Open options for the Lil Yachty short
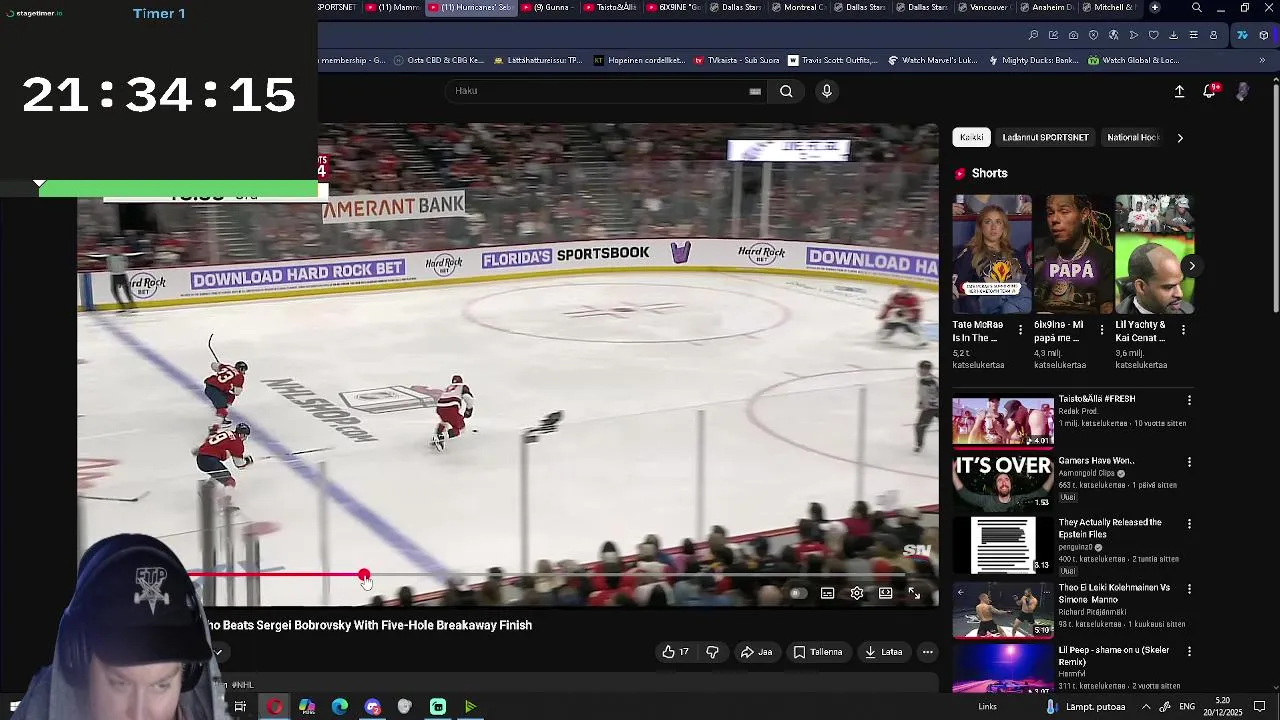This screenshot has height=720, width=1280. 1183,329
